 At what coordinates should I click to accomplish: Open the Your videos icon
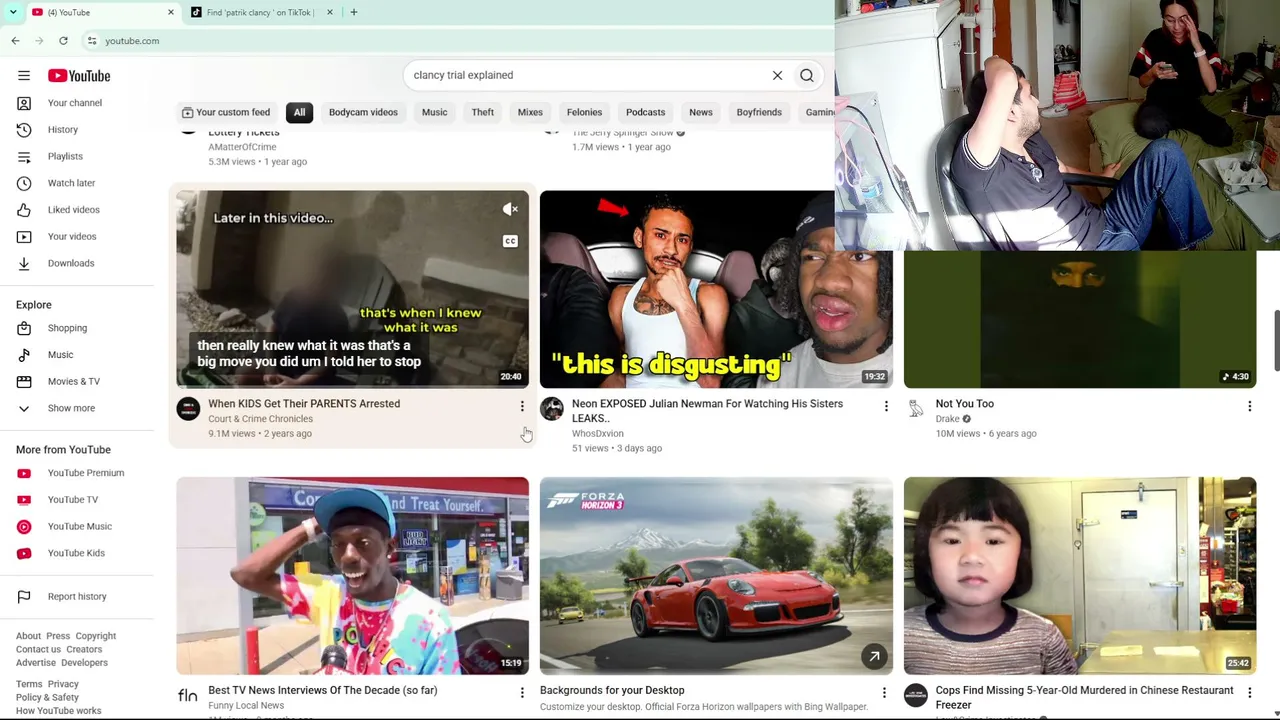(x=24, y=237)
